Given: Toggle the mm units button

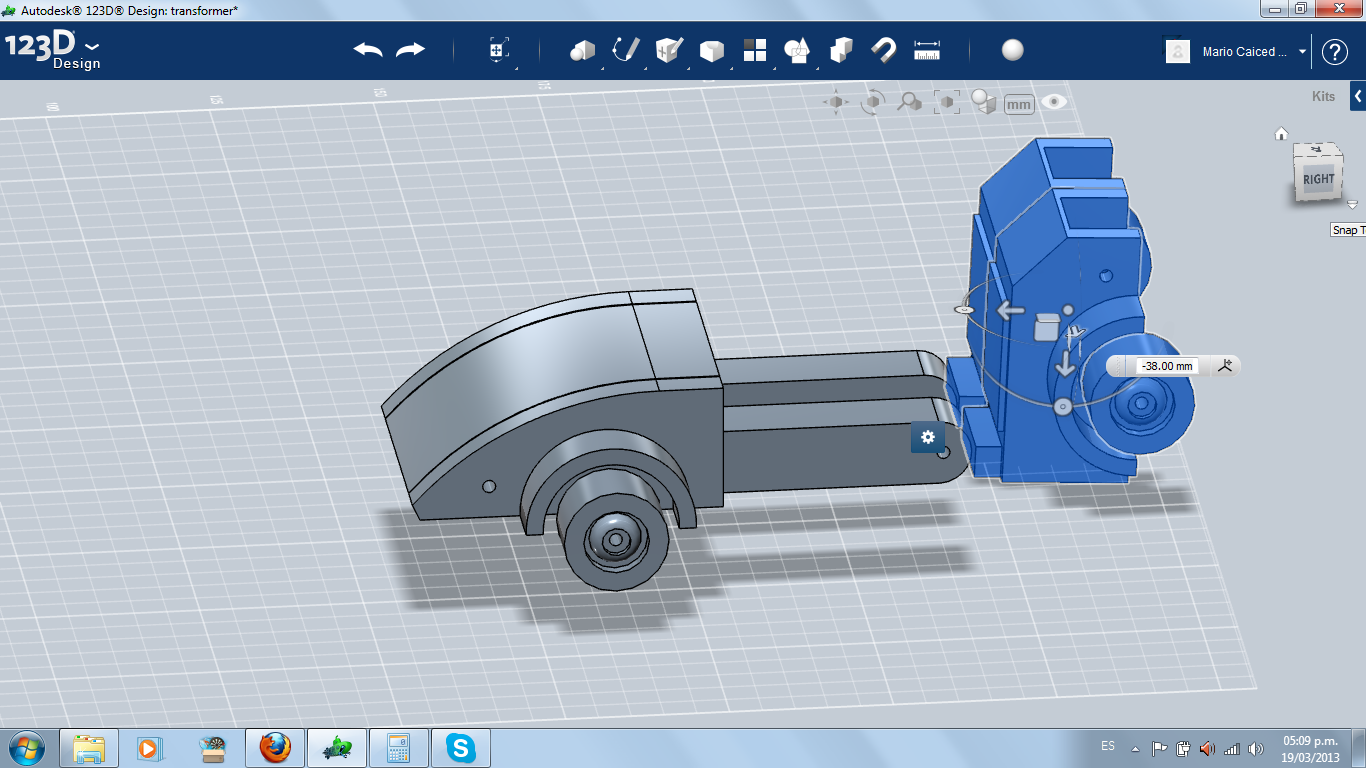Looking at the screenshot, I should 1018,104.
